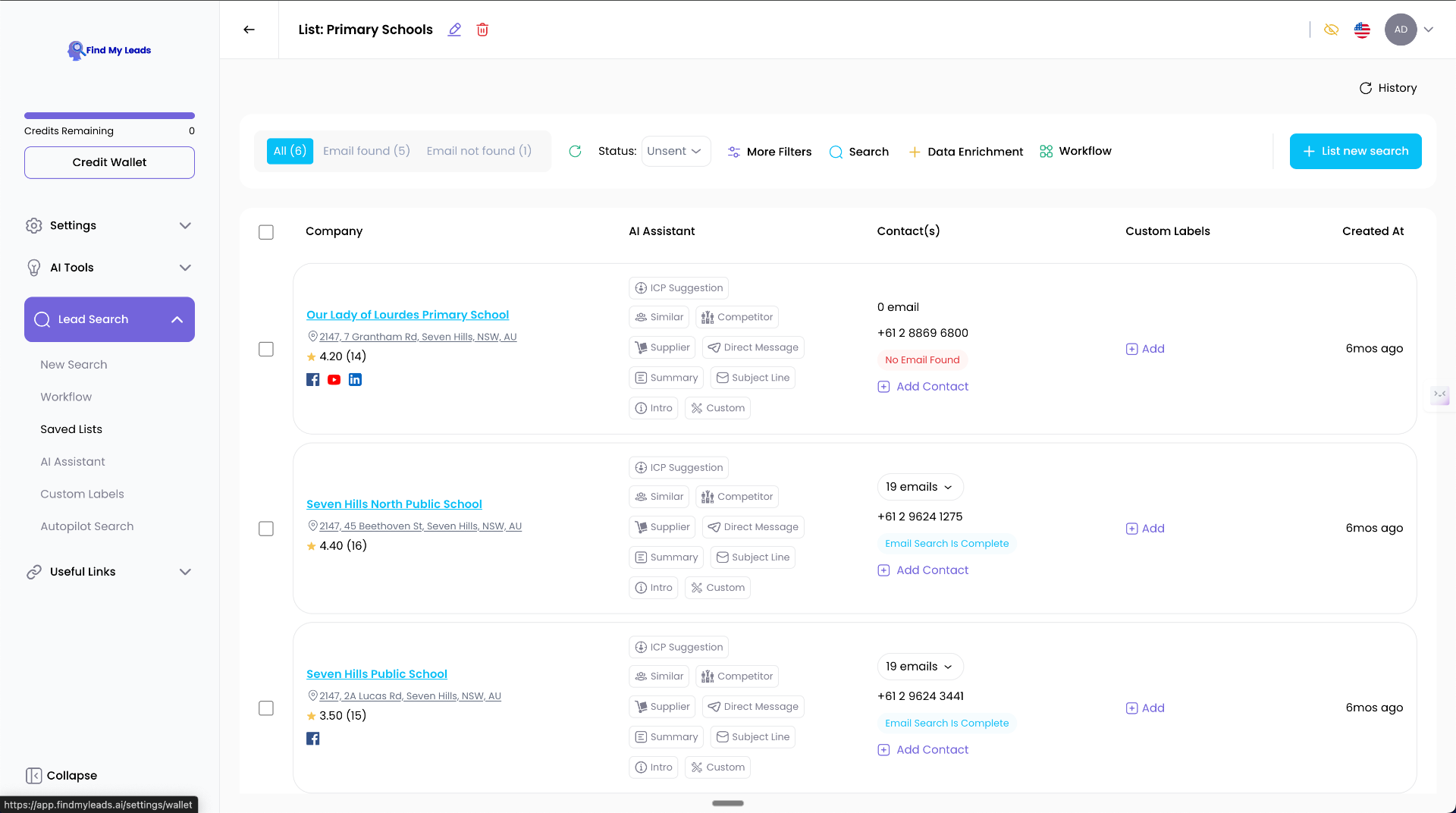Click Subject Line for Our Lady of Lourdes
The width and height of the screenshot is (1456, 813).
pyautogui.click(x=753, y=378)
